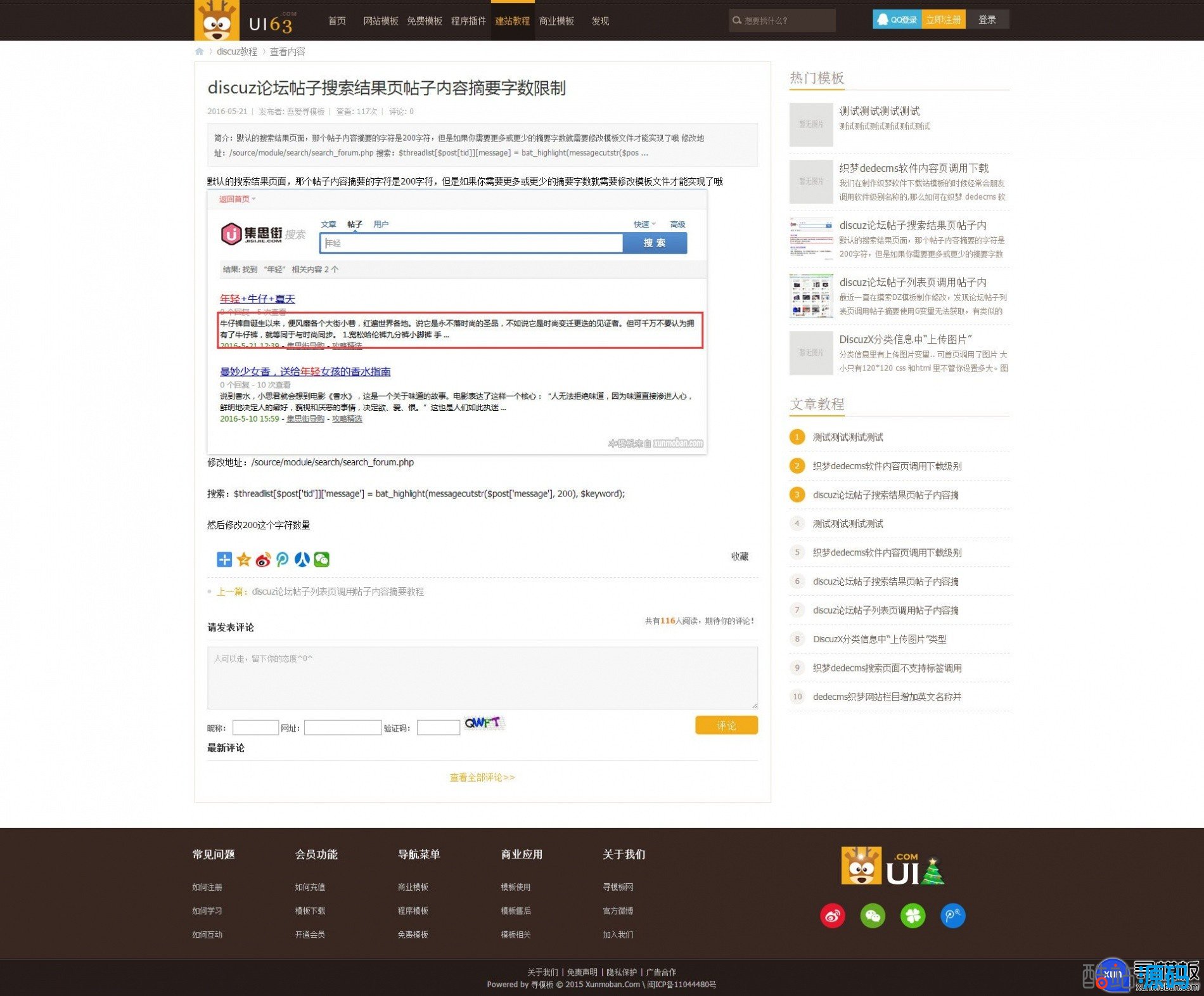1204x996 pixels.
Task: Click the captcha verification image
Action: click(x=484, y=723)
